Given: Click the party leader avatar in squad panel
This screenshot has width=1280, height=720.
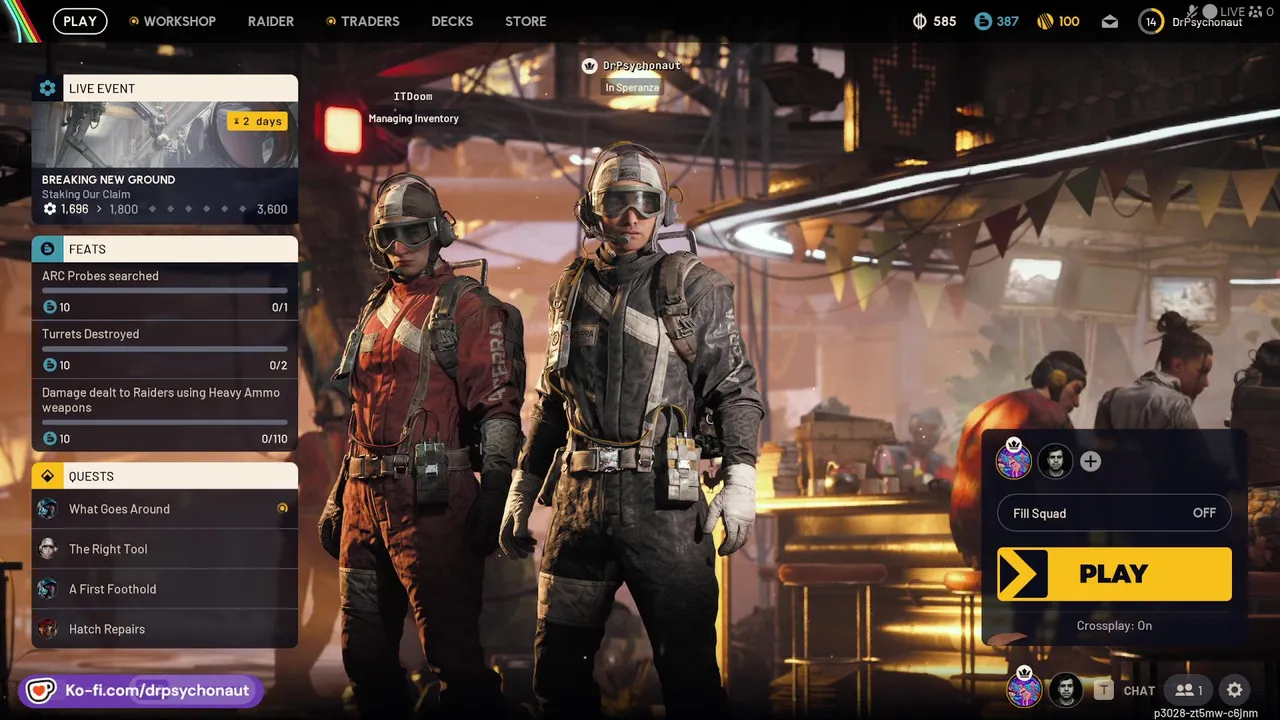Looking at the screenshot, I should coord(1014,461).
